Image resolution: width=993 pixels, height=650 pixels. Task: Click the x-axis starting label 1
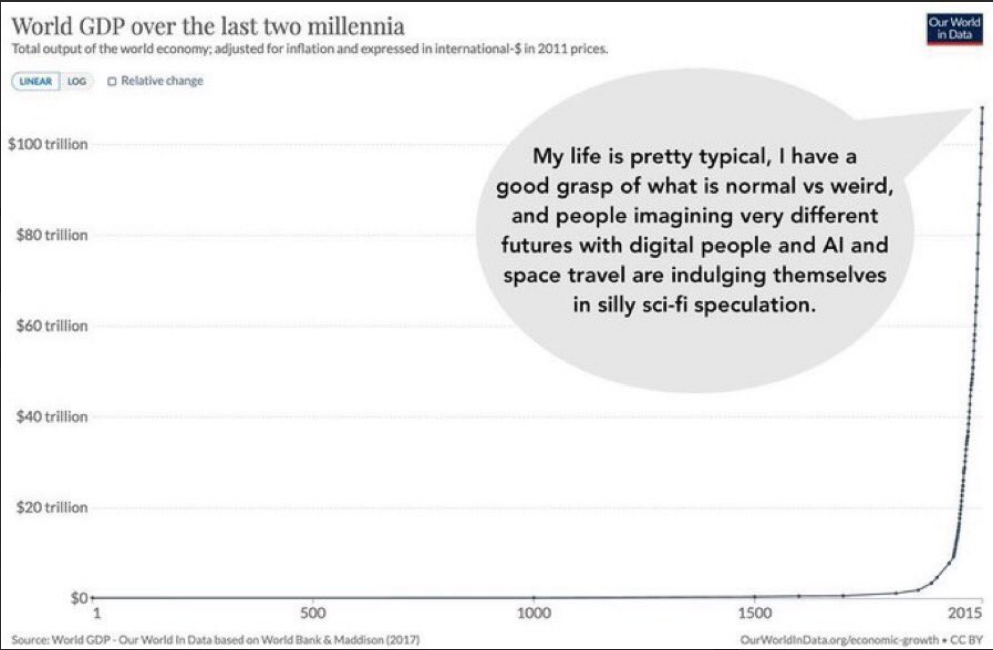97,613
